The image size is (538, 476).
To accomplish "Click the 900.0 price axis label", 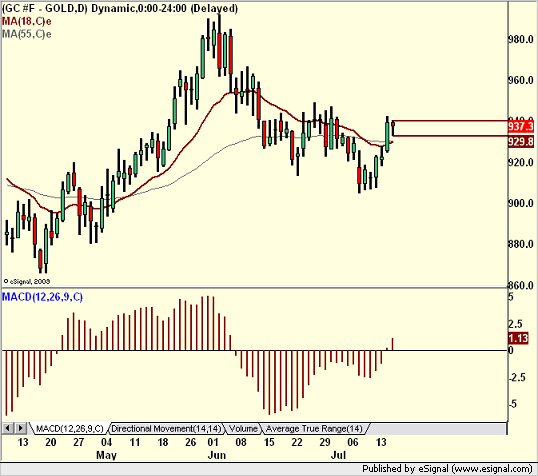I will click(x=521, y=203).
